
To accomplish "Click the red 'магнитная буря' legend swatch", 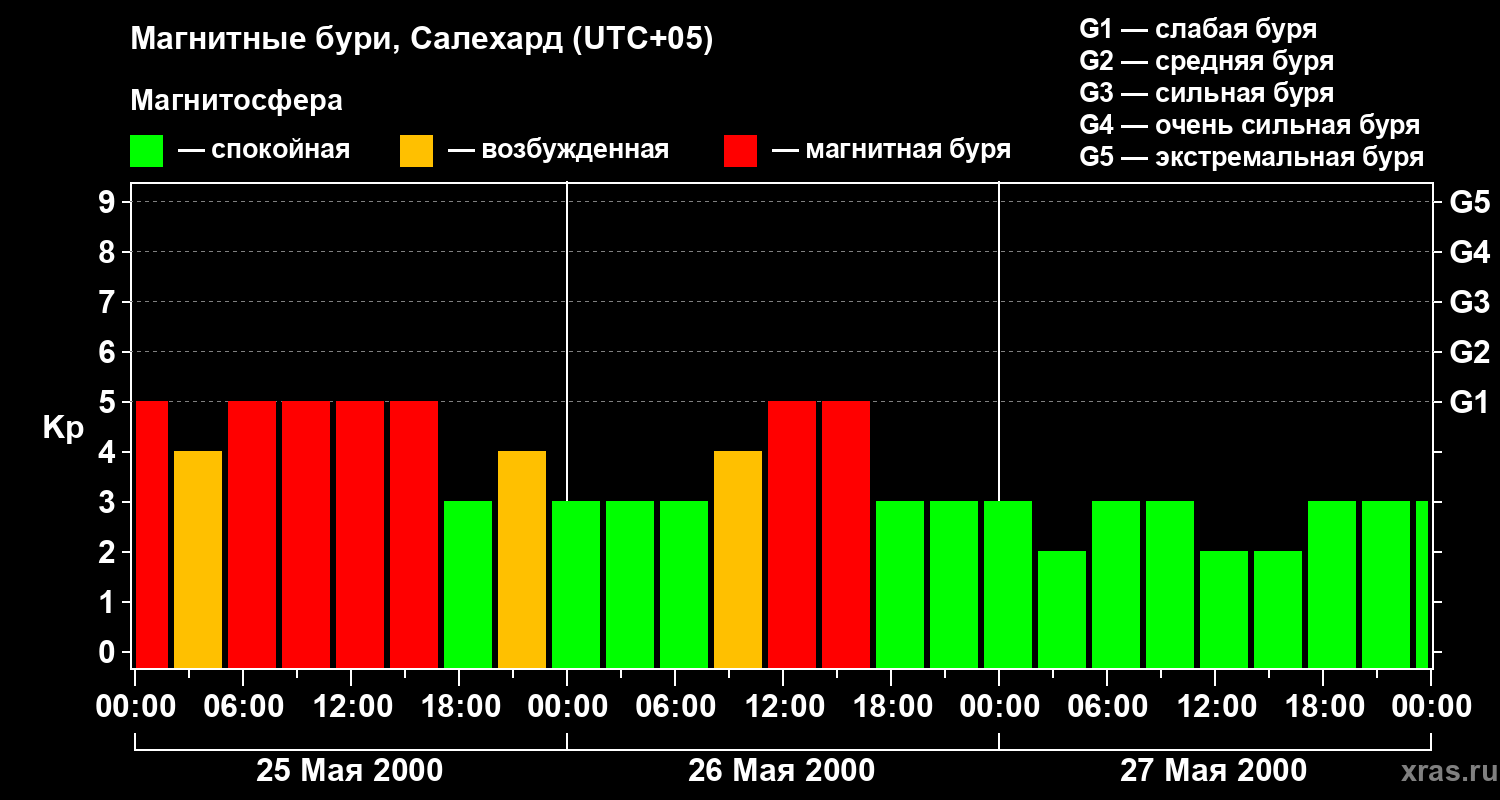I will click(x=741, y=151).
